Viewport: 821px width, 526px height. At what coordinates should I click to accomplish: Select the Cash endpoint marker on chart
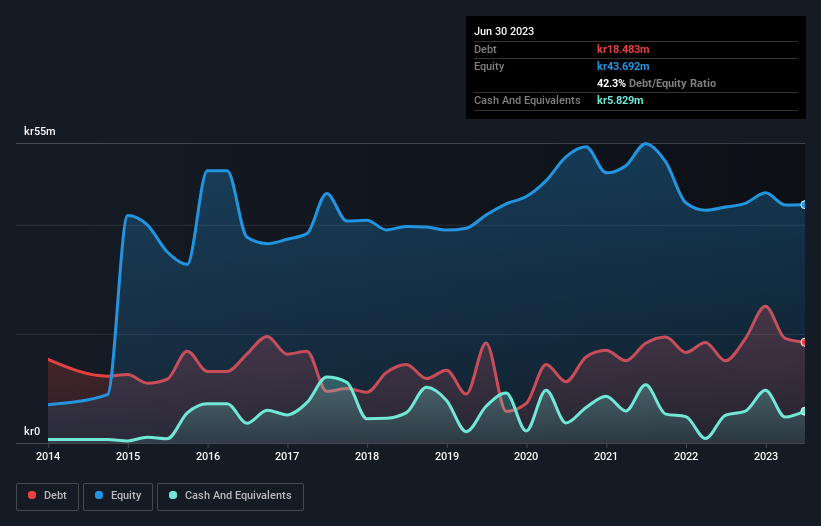[x=804, y=411]
